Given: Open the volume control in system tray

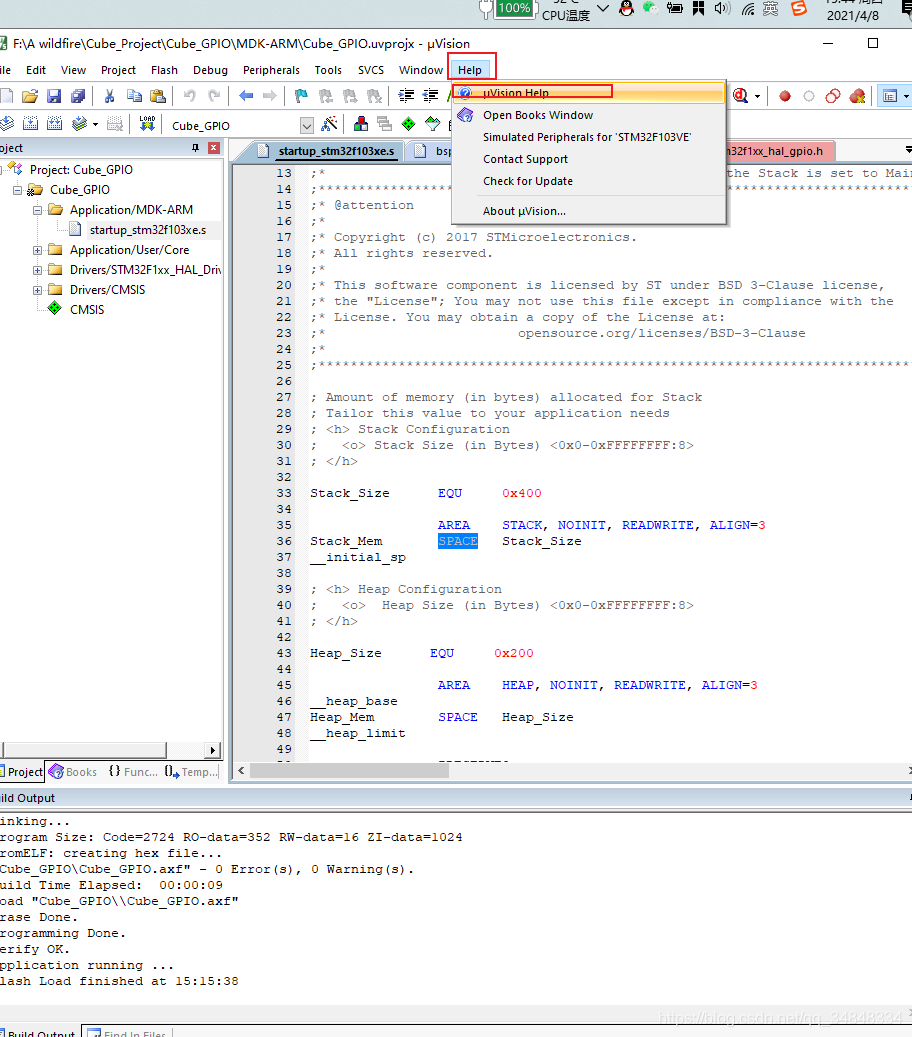Looking at the screenshot, I should tap(722, 9).
